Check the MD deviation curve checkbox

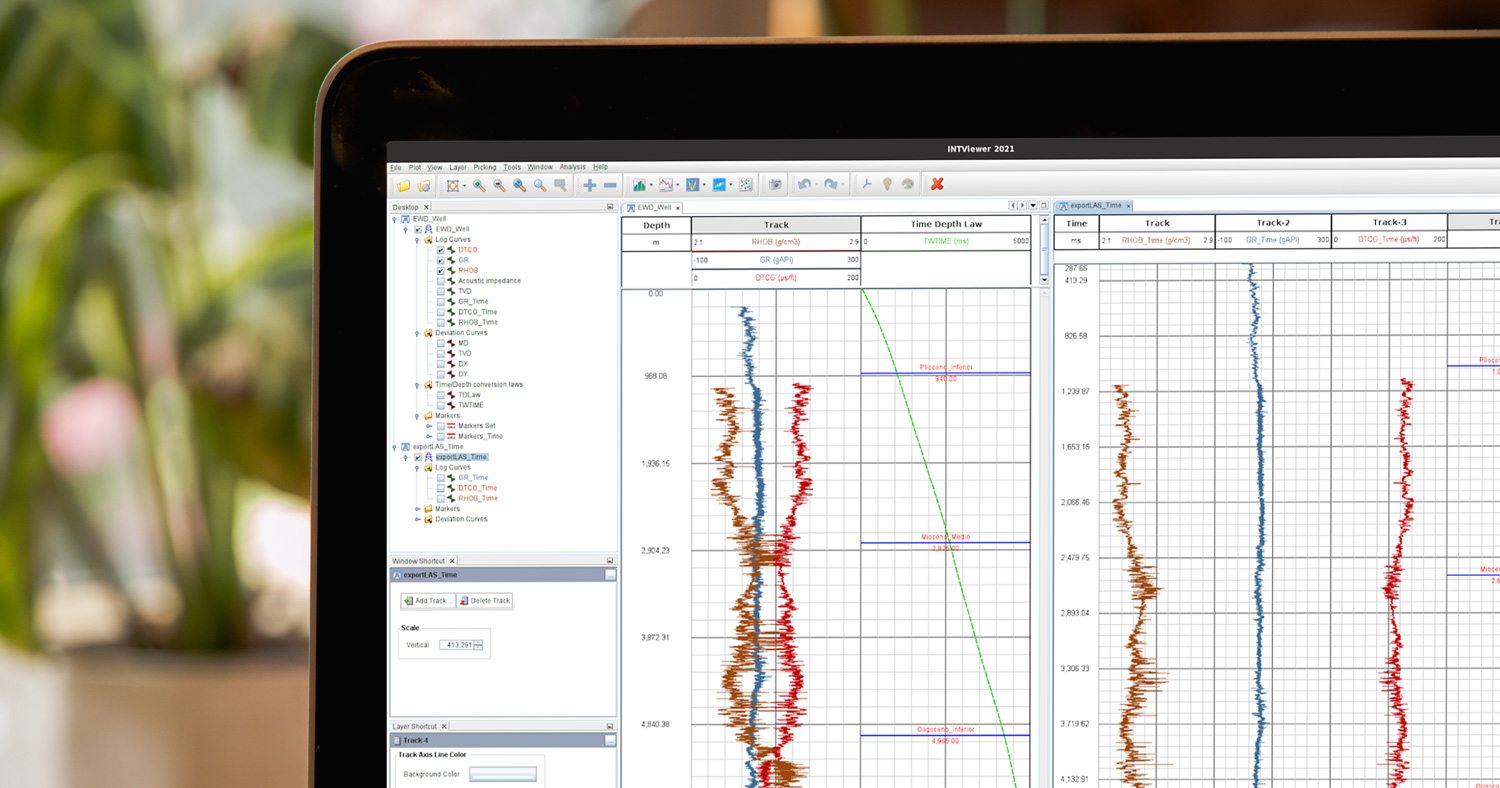(x=441, y=343)
